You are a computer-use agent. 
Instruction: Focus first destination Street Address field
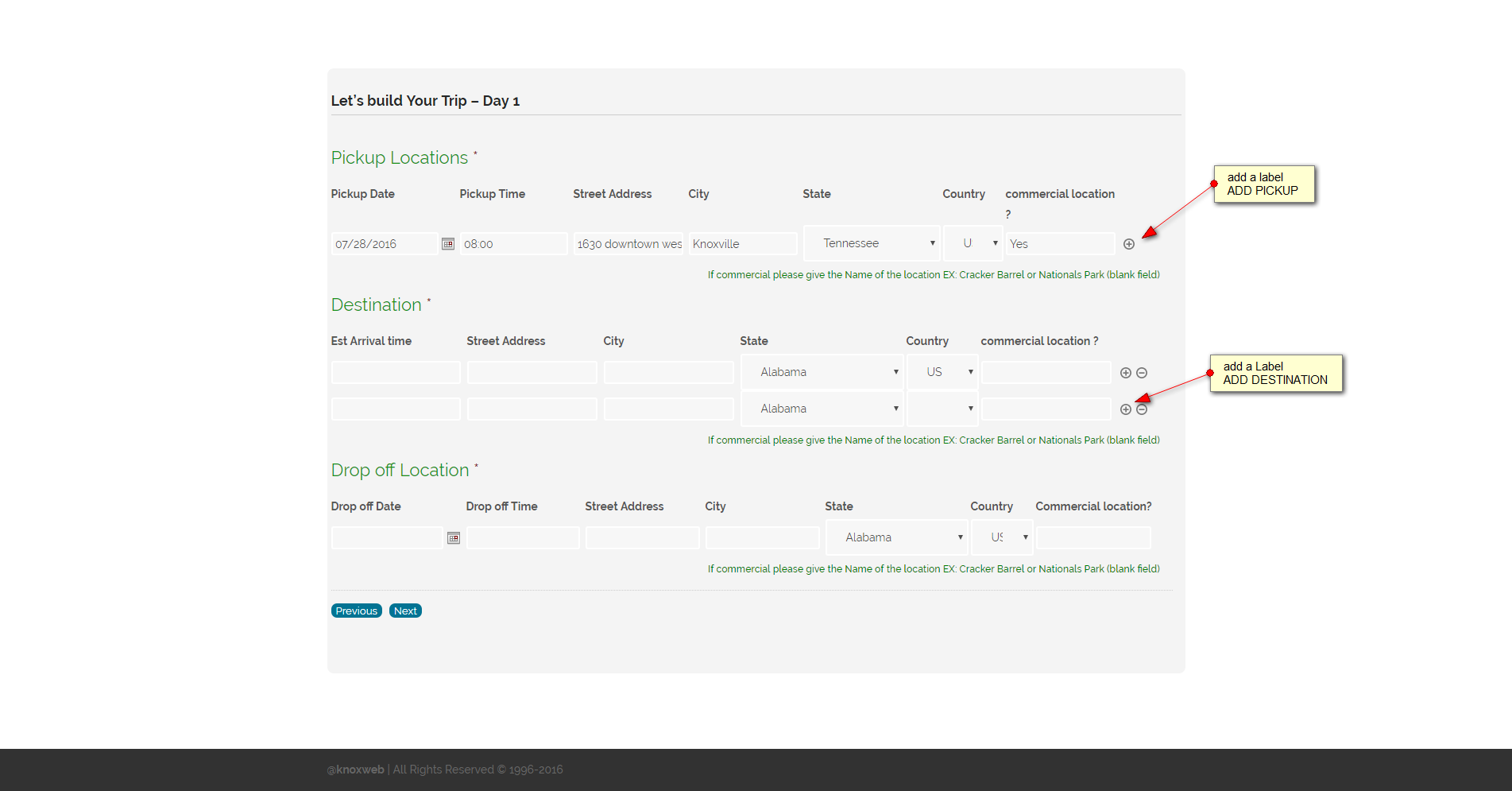coord(532,373)
